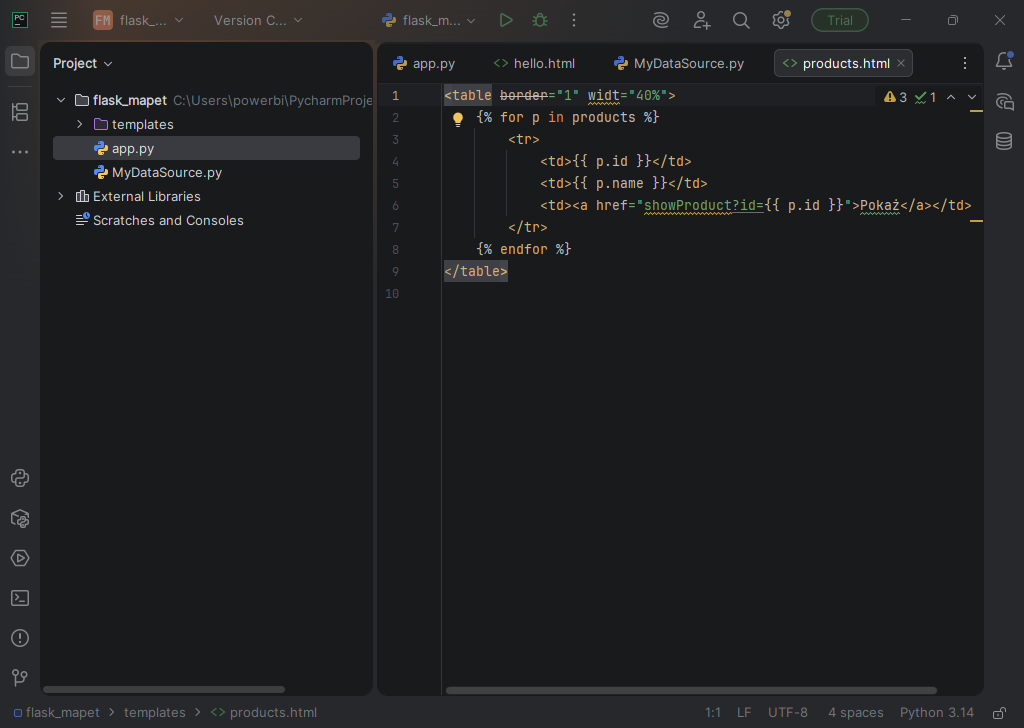Change Python 3.14 interpreter

click(936, 712)
